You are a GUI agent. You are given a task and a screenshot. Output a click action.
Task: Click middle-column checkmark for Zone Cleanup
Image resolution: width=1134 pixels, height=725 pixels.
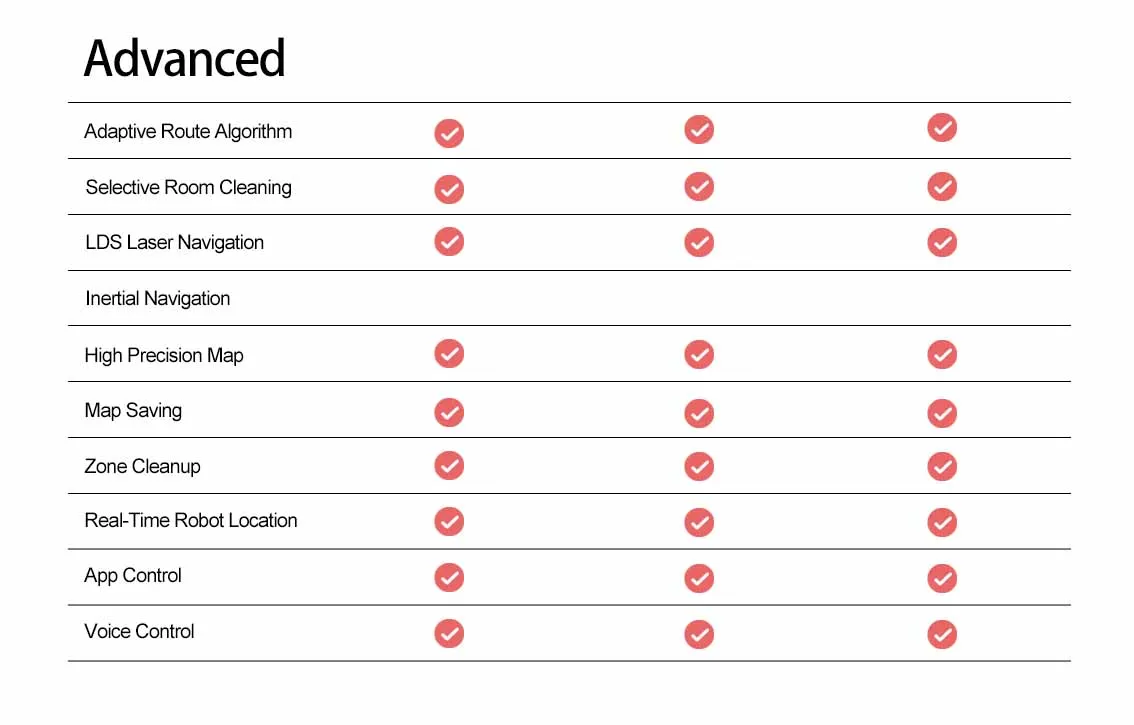[x=699, y=467]
